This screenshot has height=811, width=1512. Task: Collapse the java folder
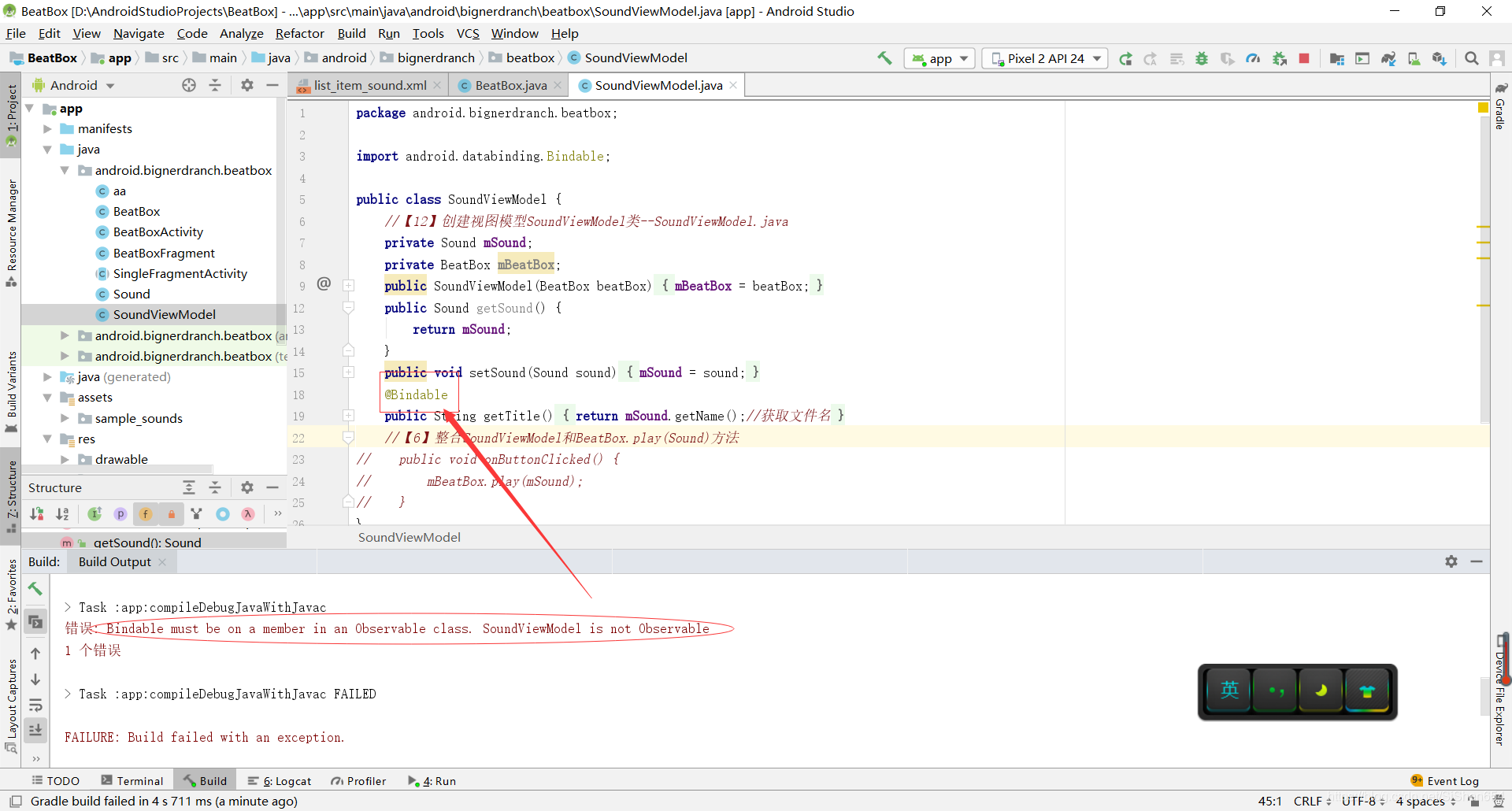pyautogui.click(x=47, y=150)
